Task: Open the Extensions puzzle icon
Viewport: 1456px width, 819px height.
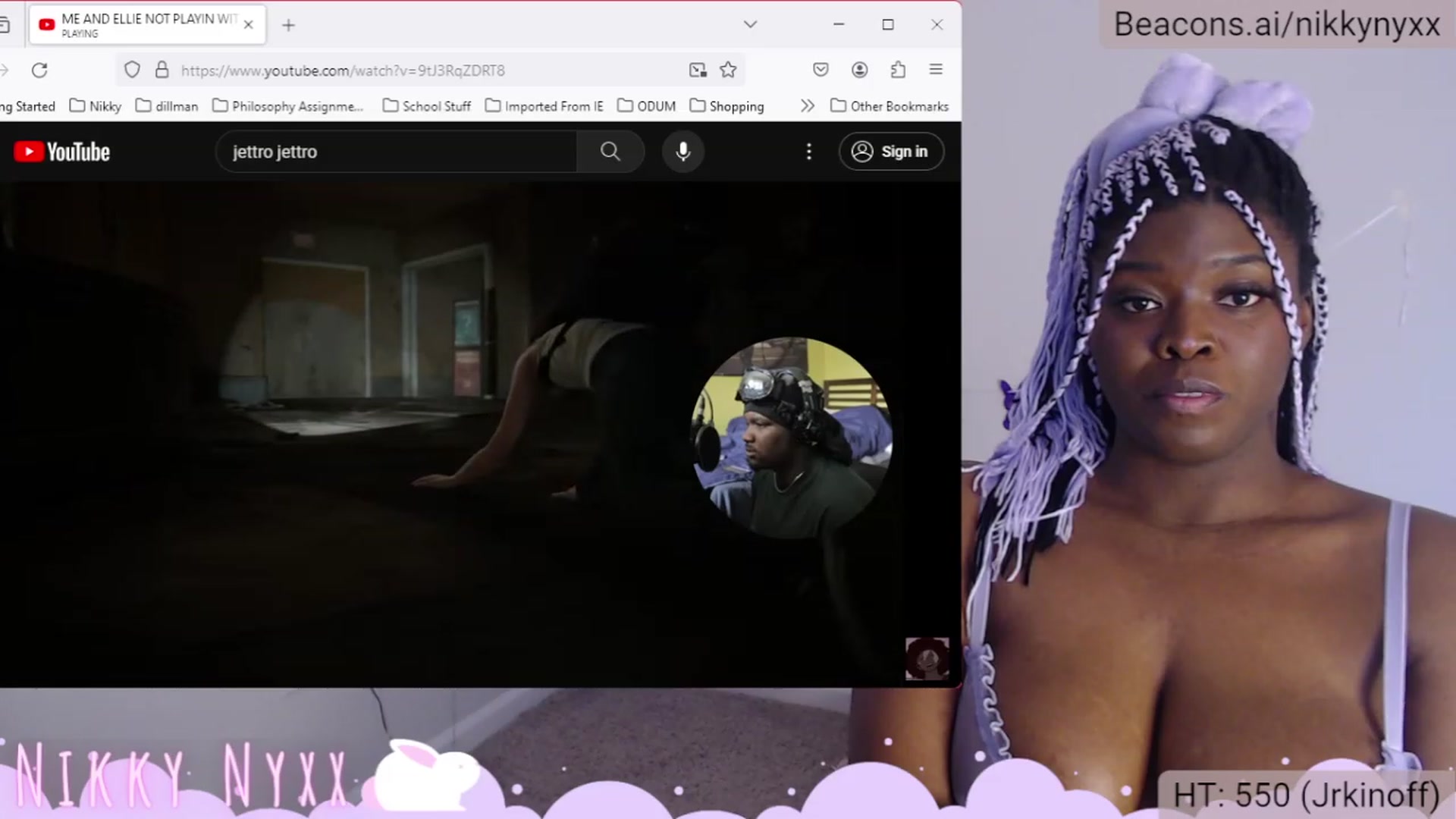Action: [898, 70]
